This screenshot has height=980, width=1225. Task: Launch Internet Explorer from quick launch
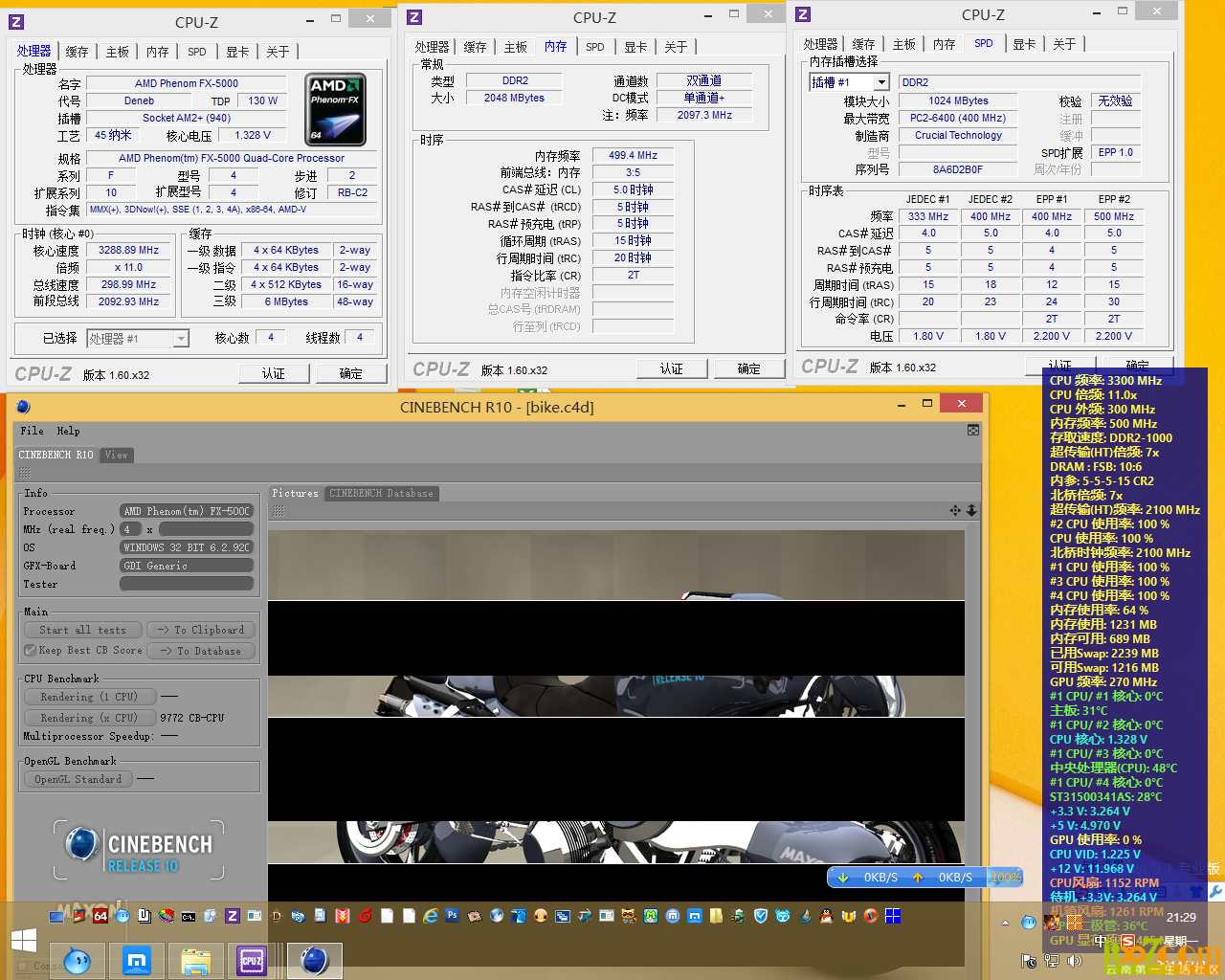click(431, 916)
